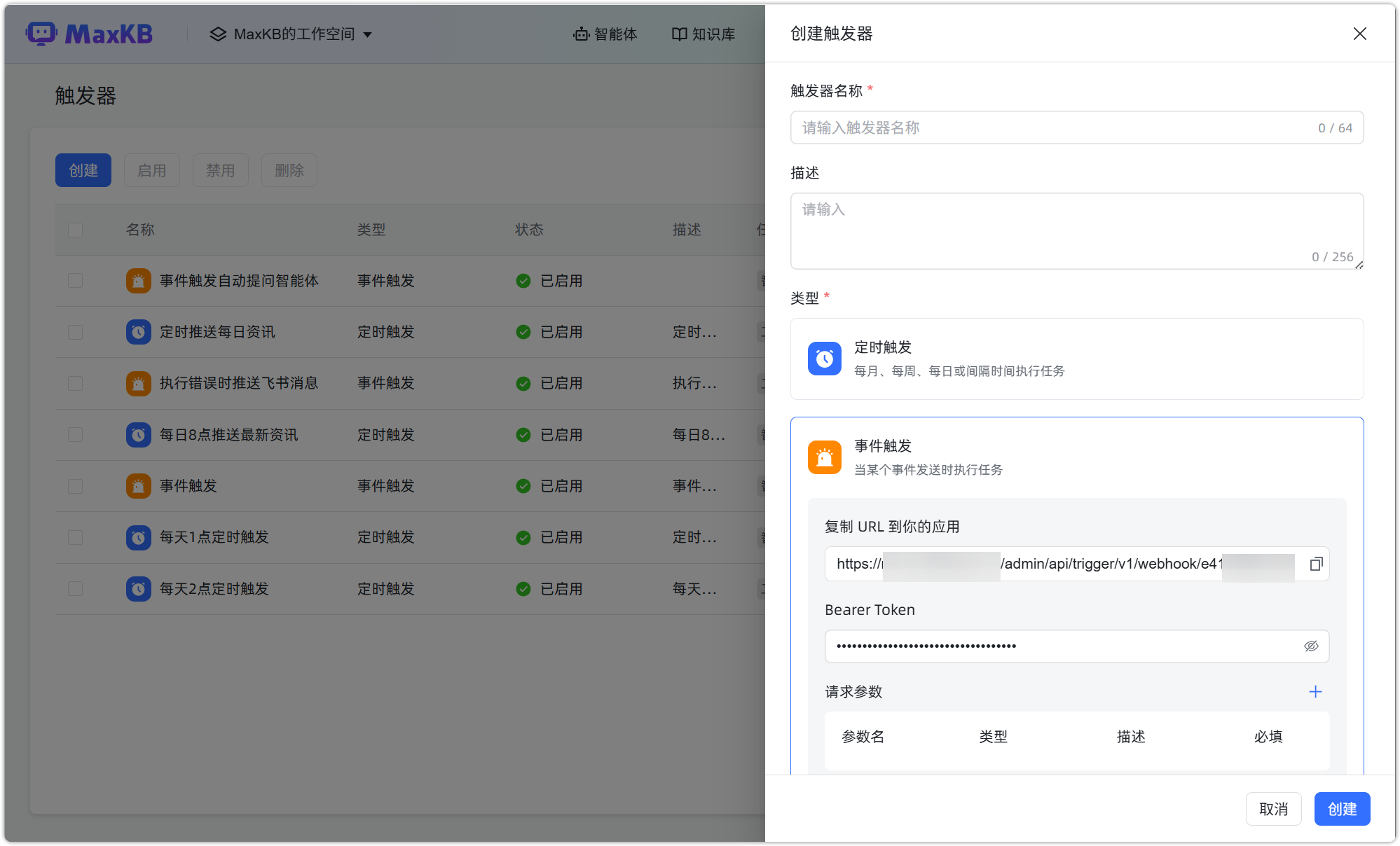Open the MaxKB的工作空间 workspace dropdown
Image resolution: width=1400 pixels, height=846 pixels.
pyautogui.click(x=291, y=33)
